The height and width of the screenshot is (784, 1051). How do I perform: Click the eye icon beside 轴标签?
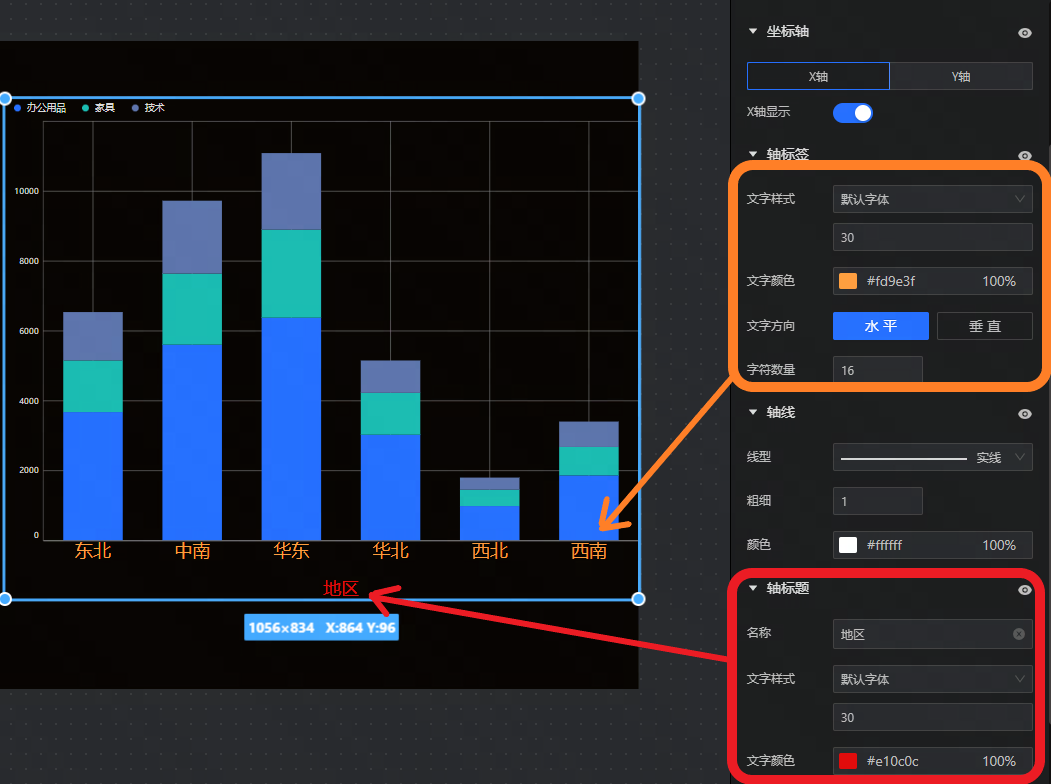[1024, 156]
